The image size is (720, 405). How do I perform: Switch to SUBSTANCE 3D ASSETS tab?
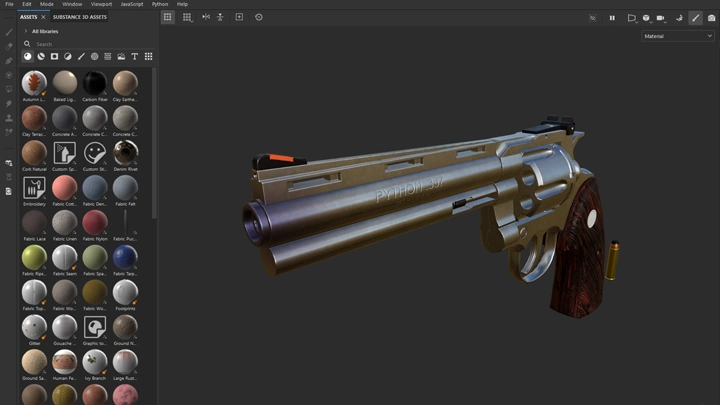[x=79, y=17]
